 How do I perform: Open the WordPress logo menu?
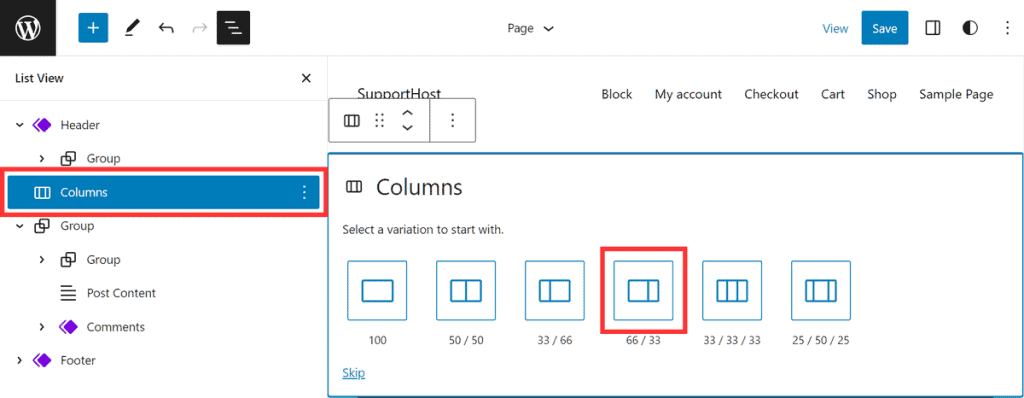(x=28, y=28)
